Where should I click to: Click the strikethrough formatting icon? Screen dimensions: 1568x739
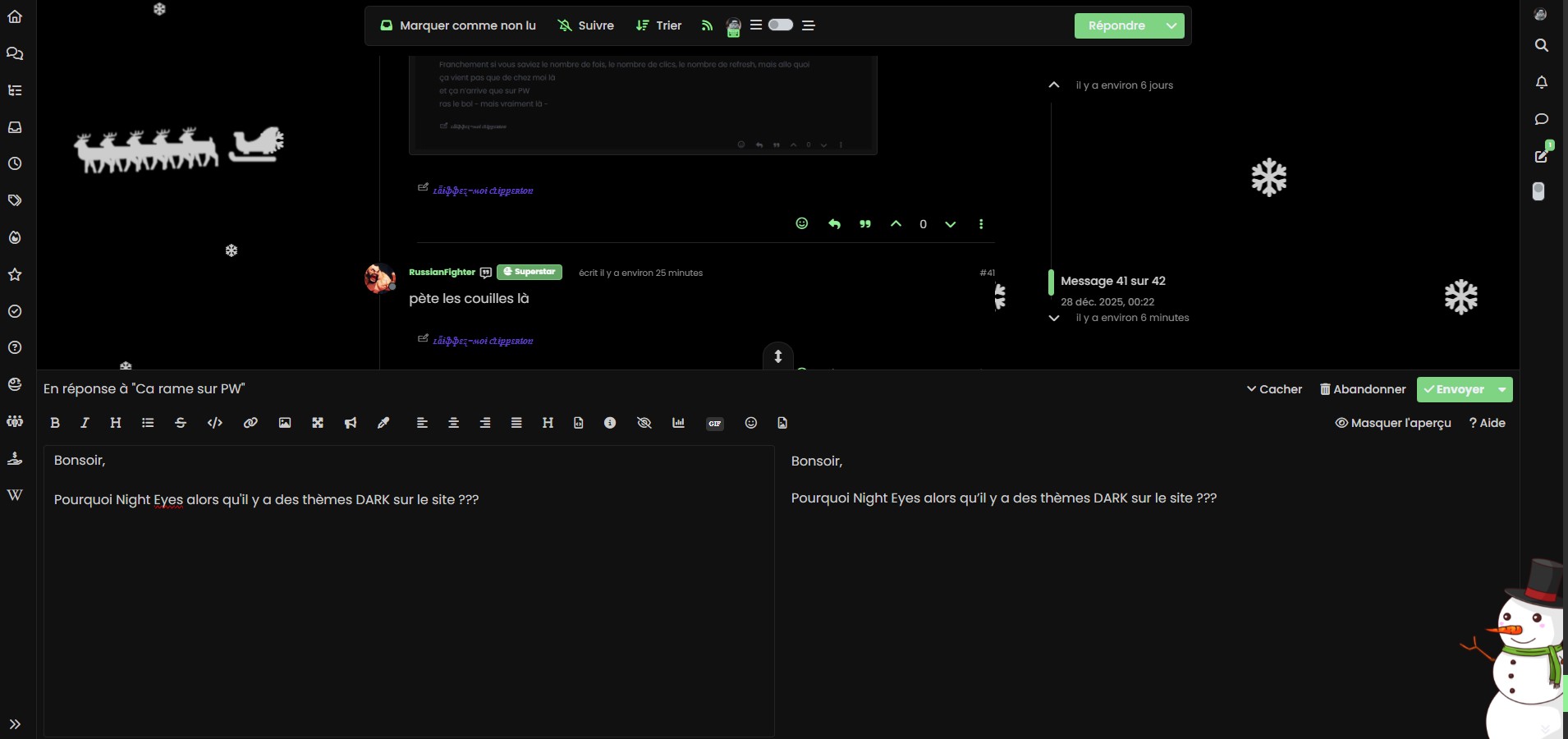coord(181,423)
